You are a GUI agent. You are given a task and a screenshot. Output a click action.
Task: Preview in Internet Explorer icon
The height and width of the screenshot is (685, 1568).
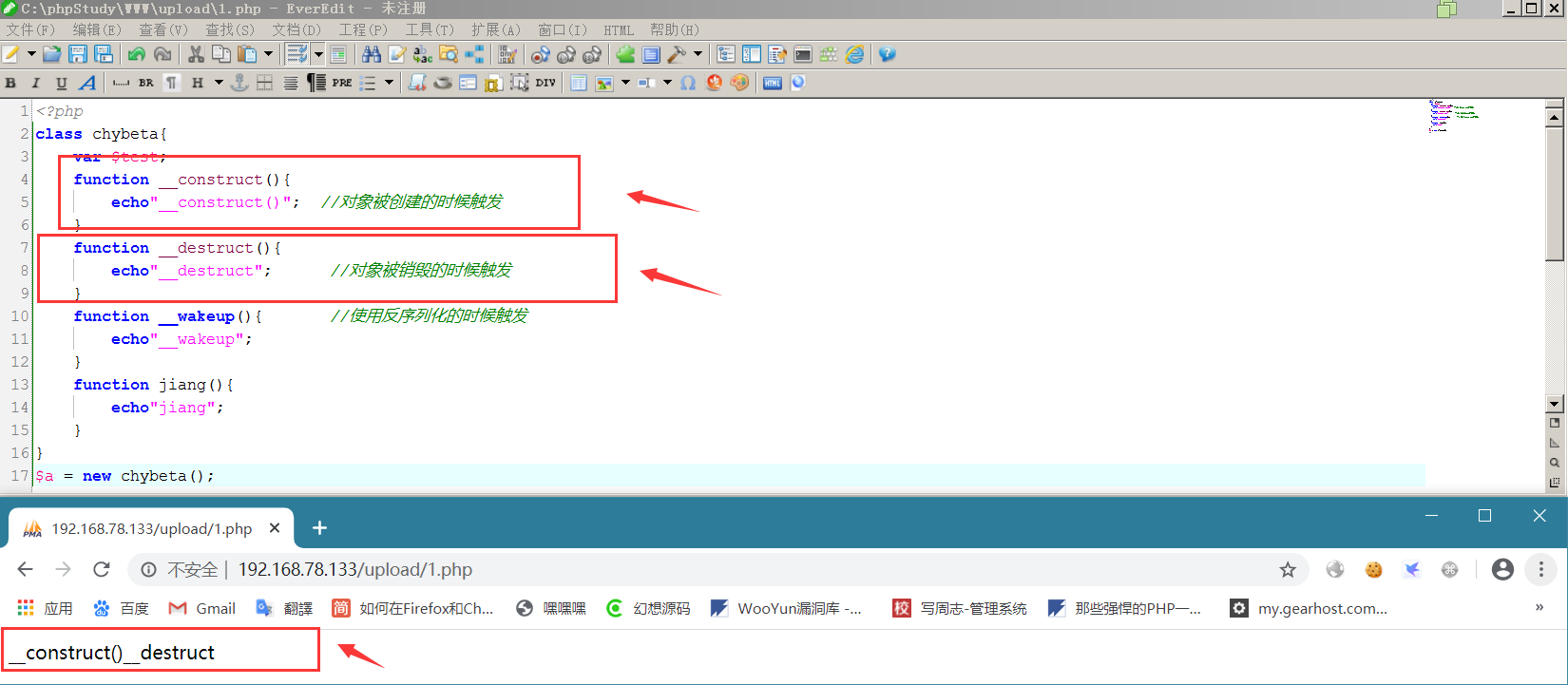[855, 54]
